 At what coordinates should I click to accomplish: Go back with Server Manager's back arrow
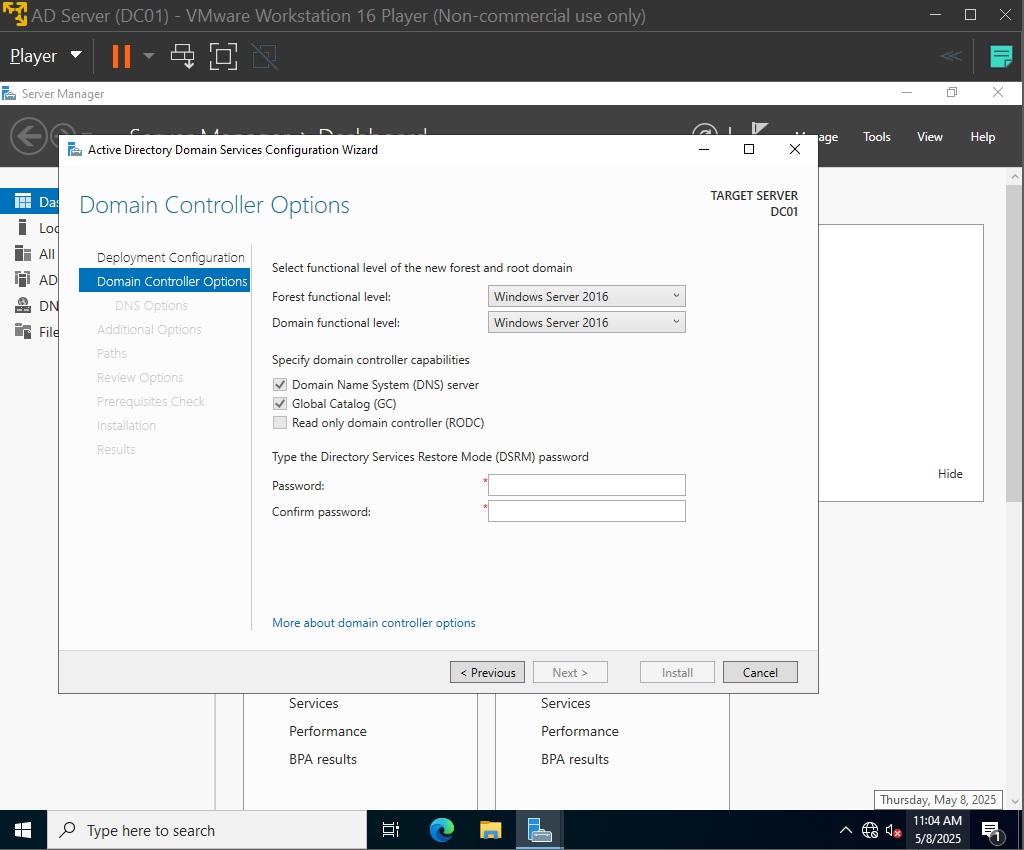pyautogui.click(x=29, y=136)
